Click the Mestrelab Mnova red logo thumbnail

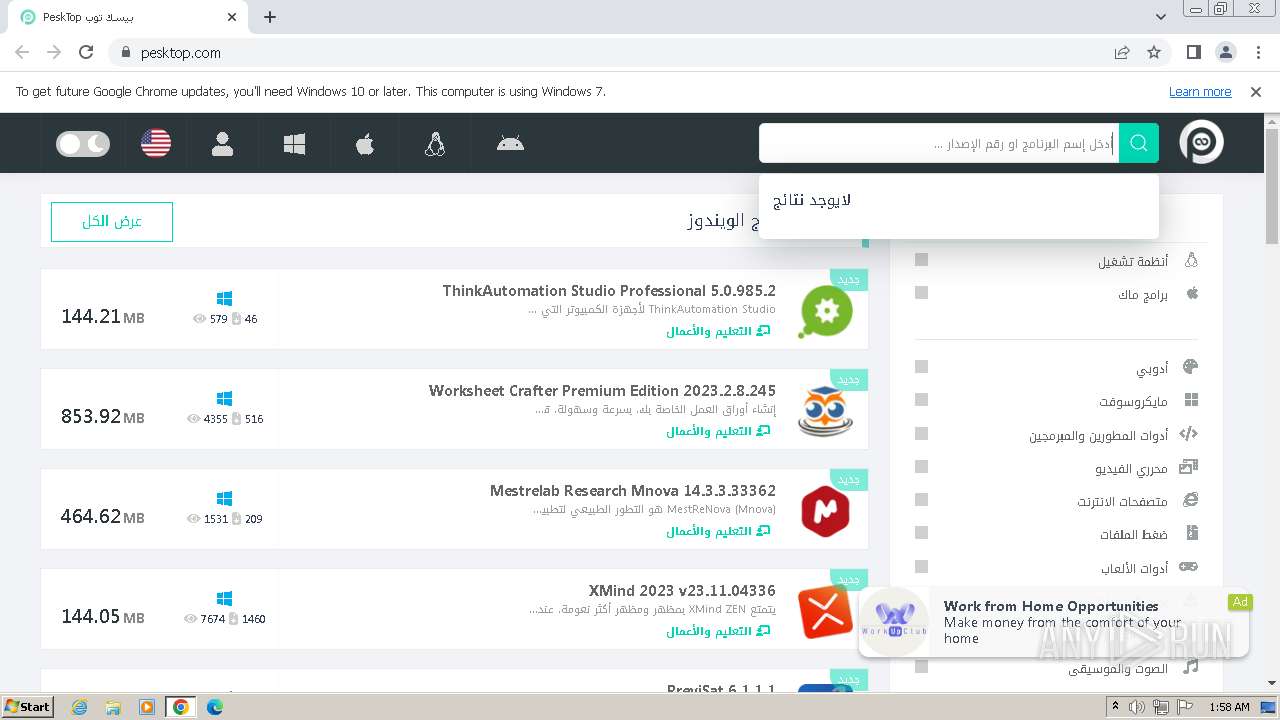tap(826, 511)
